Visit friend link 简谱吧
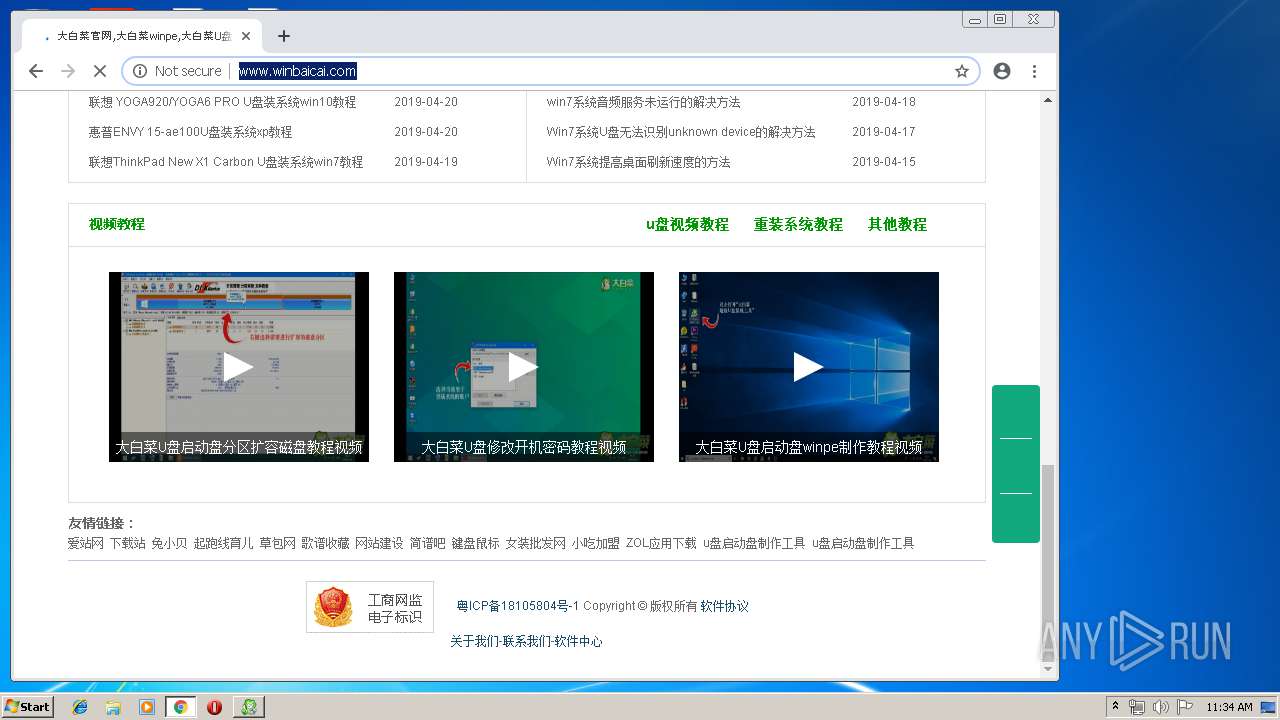Screen dimensions: 1280x720 coord(427,543)
